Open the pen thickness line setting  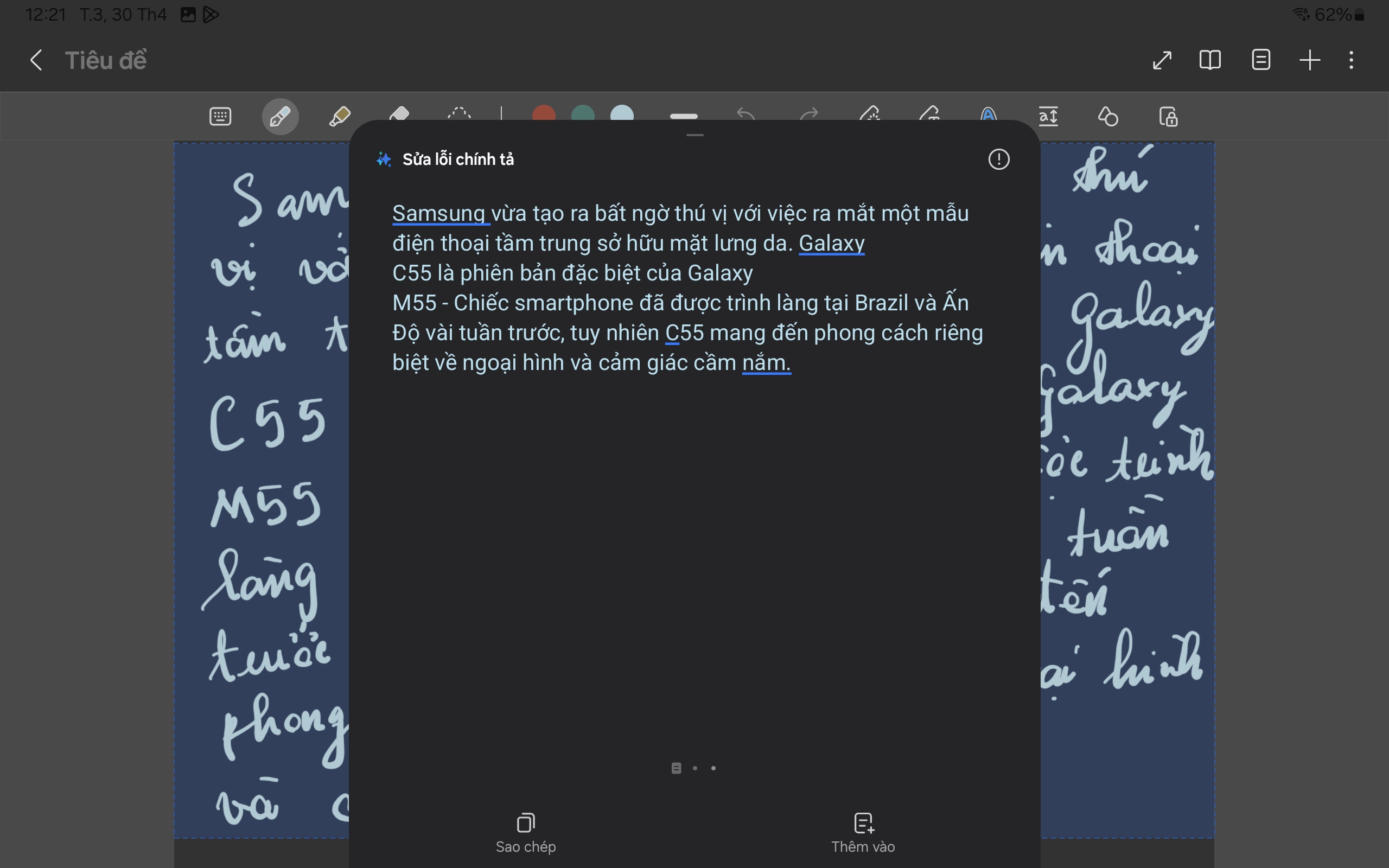tap(684, 116)
